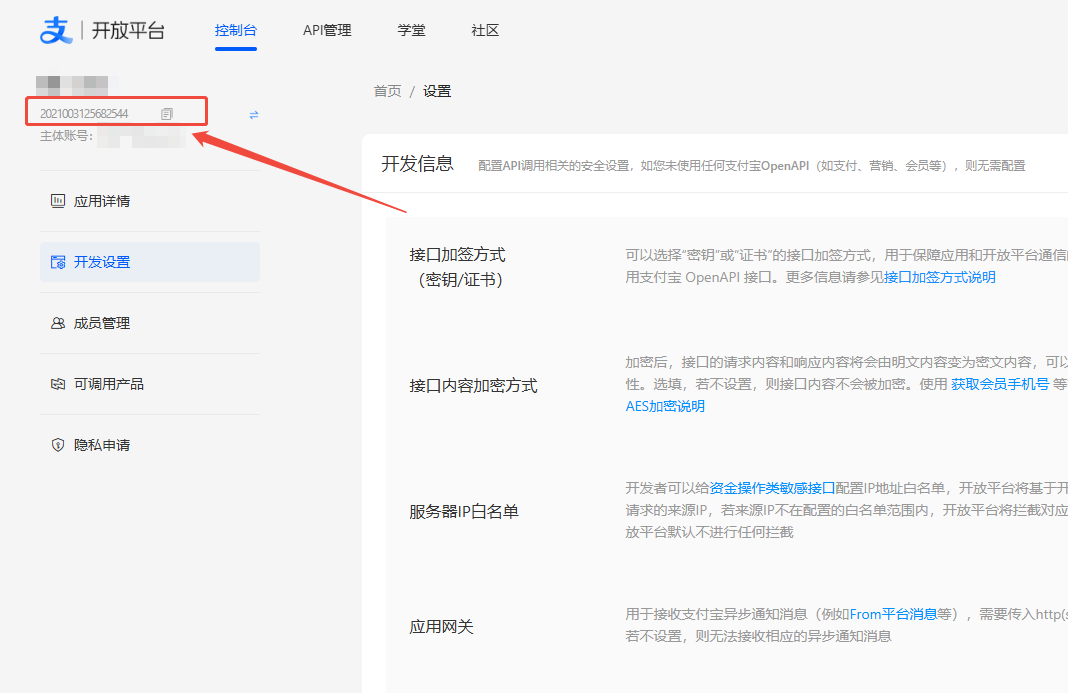
Task: Click the 开发设置 sidebar icon
Action: click(59, 262)
